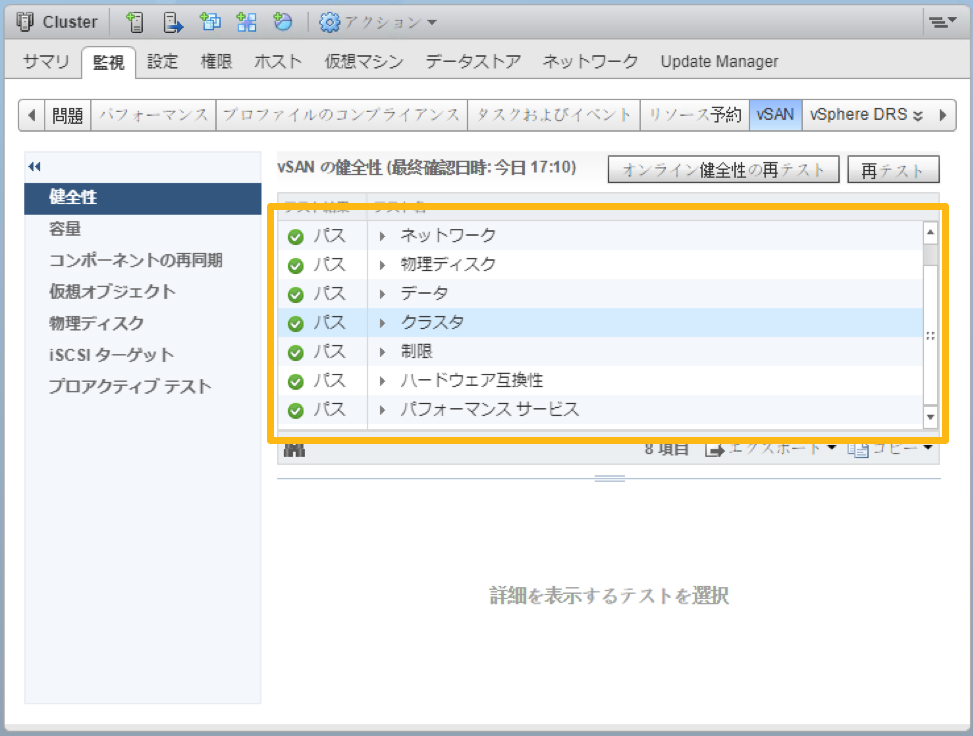
Task: Click the binoculars find icon
Action: [x=294, y=450]
